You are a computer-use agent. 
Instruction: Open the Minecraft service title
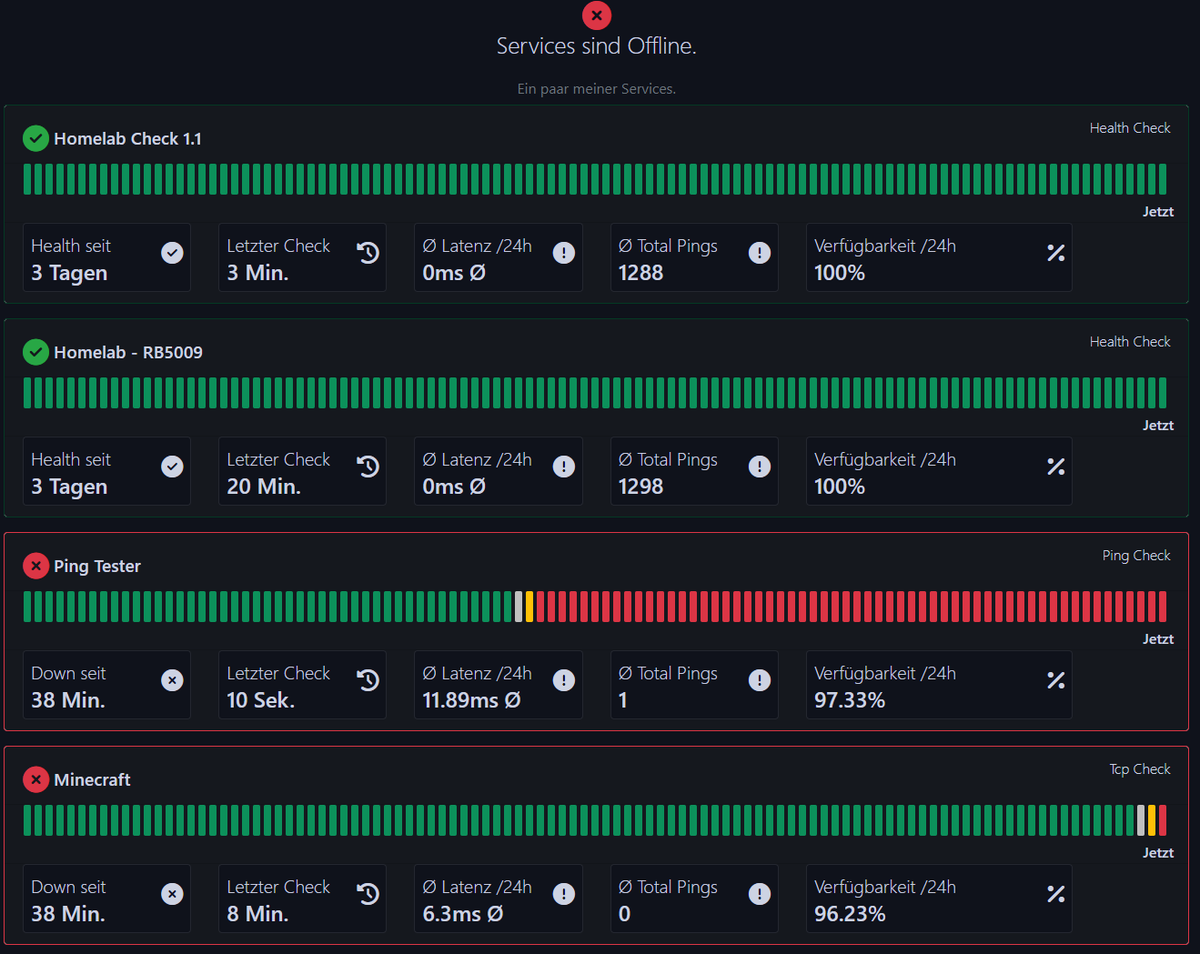[x=92, y=780]
